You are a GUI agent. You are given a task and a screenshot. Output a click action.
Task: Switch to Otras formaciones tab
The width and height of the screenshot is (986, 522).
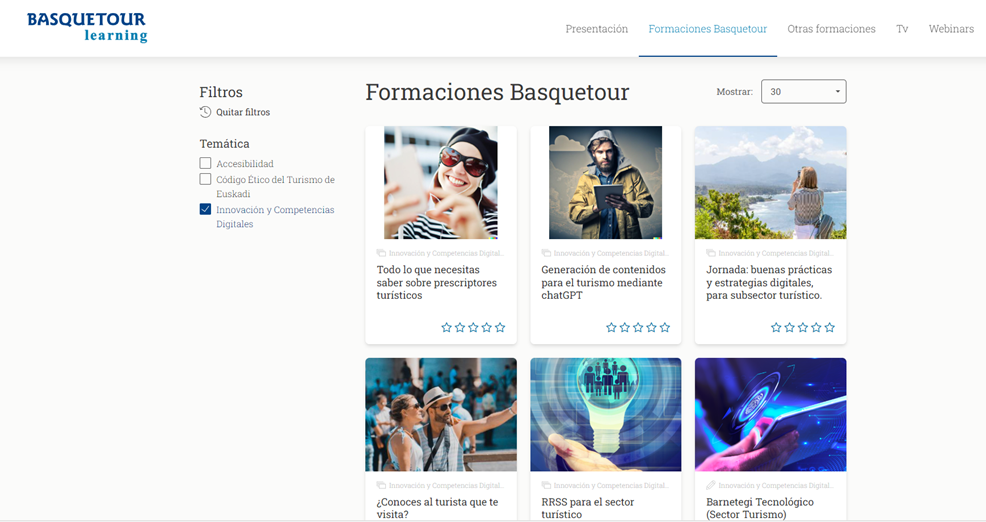[x=831, y=29]
